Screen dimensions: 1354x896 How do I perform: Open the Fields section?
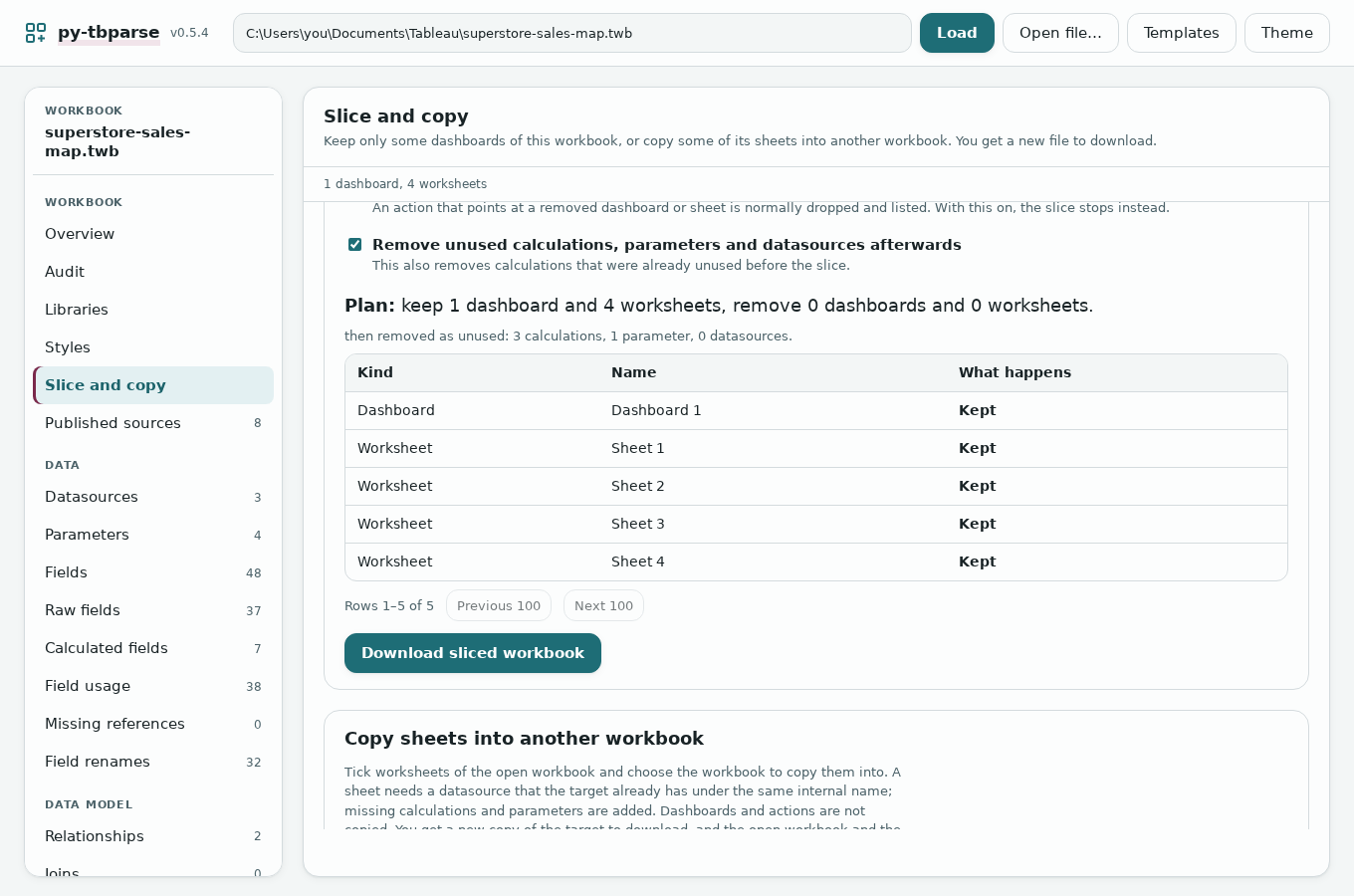pos(153,572)
